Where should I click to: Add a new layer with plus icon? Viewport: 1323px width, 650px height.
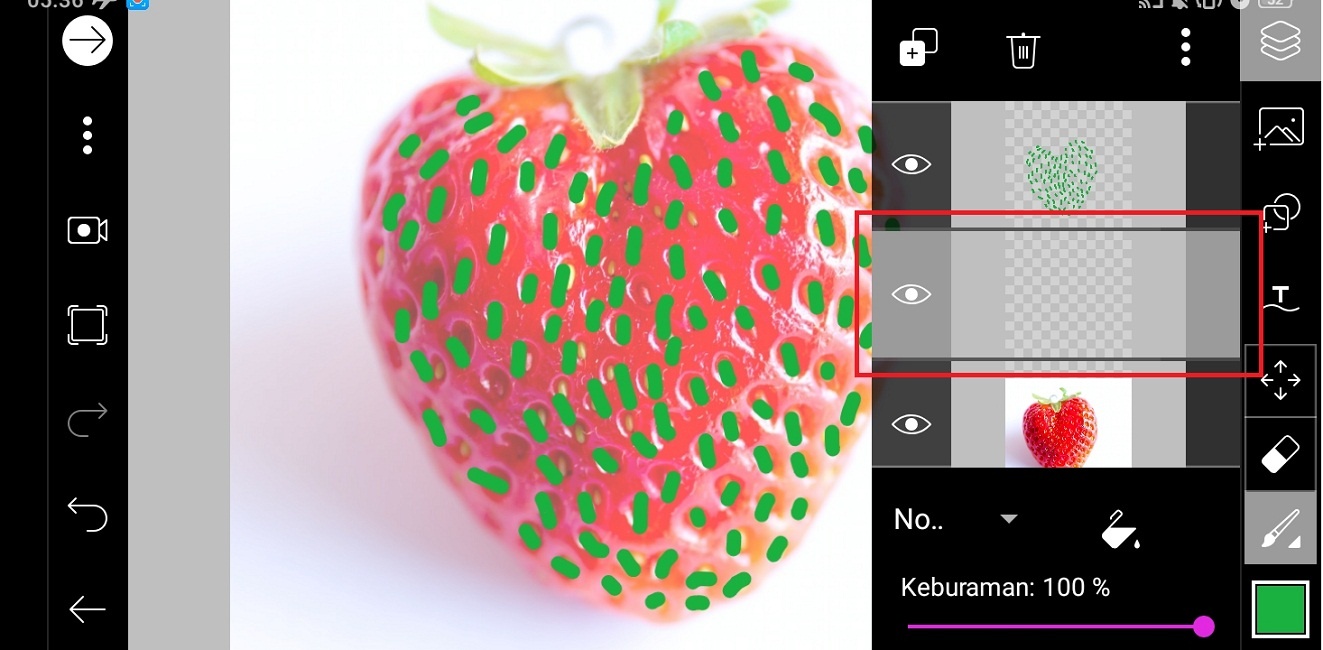click(918, 47)
